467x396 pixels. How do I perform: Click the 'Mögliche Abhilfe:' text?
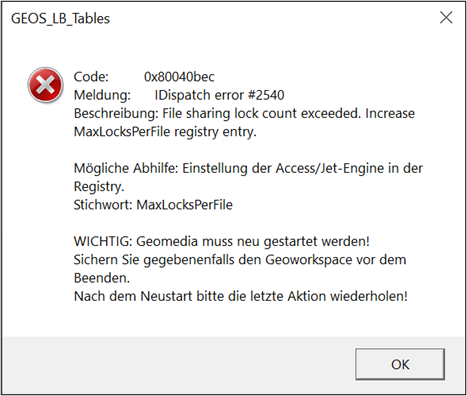(126, 168)
